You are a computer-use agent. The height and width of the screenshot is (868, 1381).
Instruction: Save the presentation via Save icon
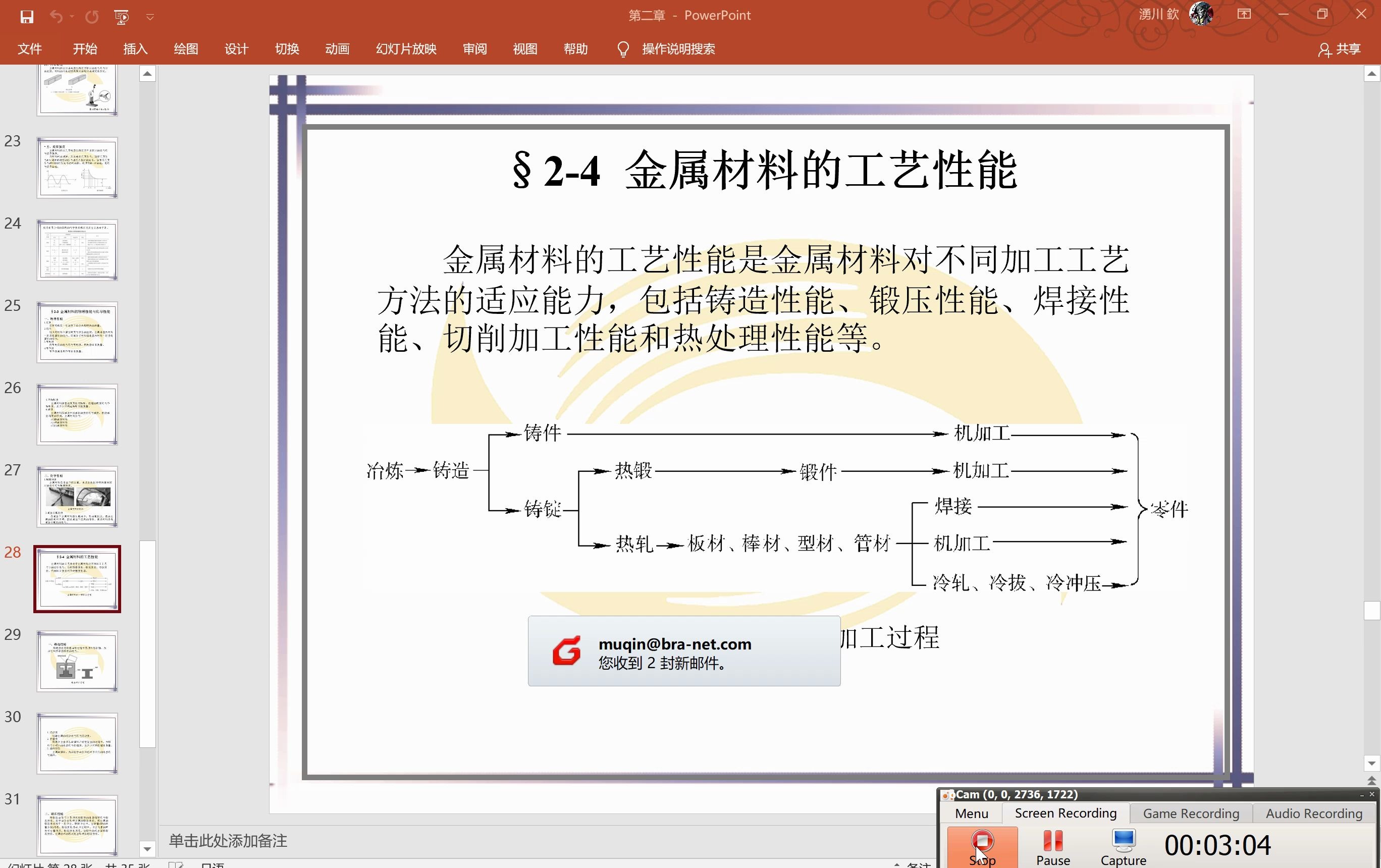click(26, 17)
